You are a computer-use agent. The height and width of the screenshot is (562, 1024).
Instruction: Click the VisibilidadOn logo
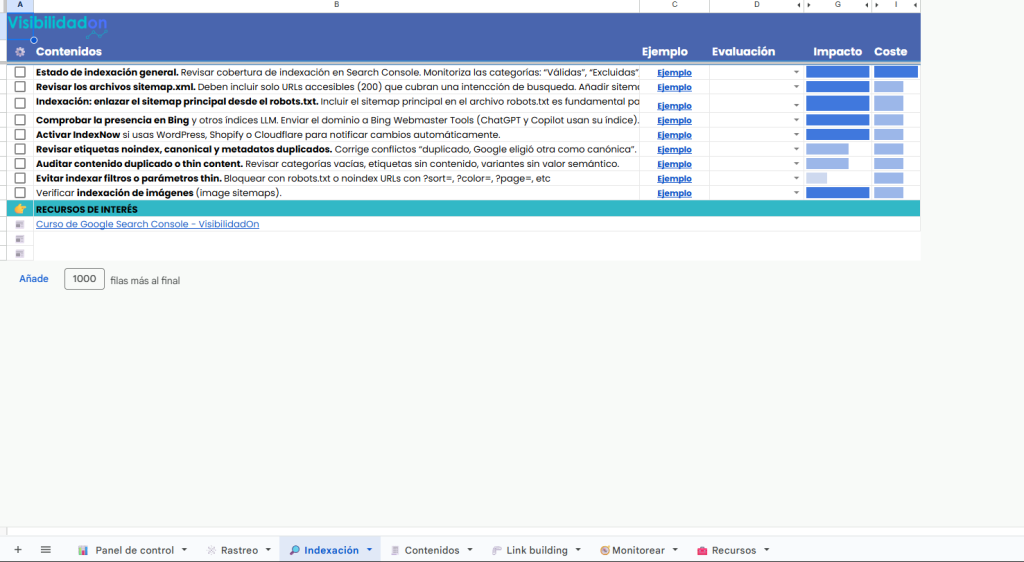(x=57, y=24)
